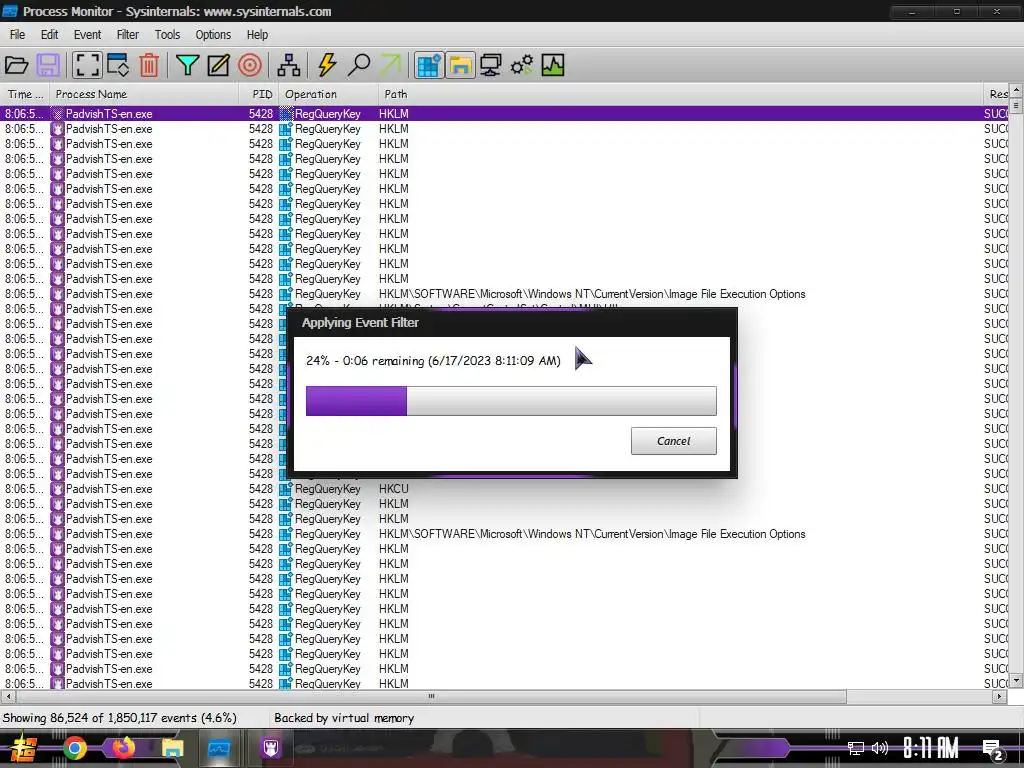Open the Filter funnel icon
Screen dimensions: 1024x768
click(x=187, y=65)
